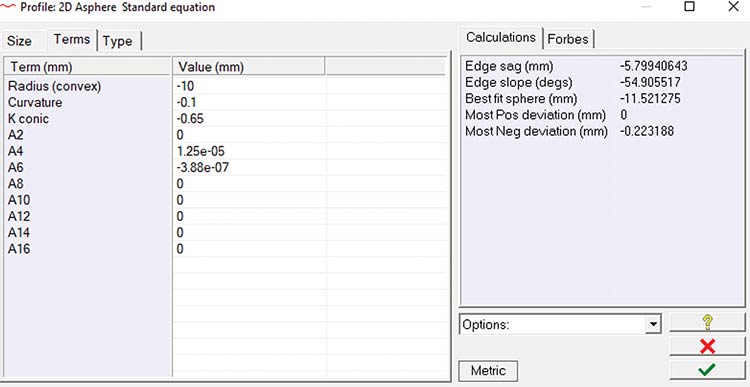Image resolution: width=750 pixels, height=387 pixels.
Task: Switch to the Forbes tab
Action: coord(568,39)
